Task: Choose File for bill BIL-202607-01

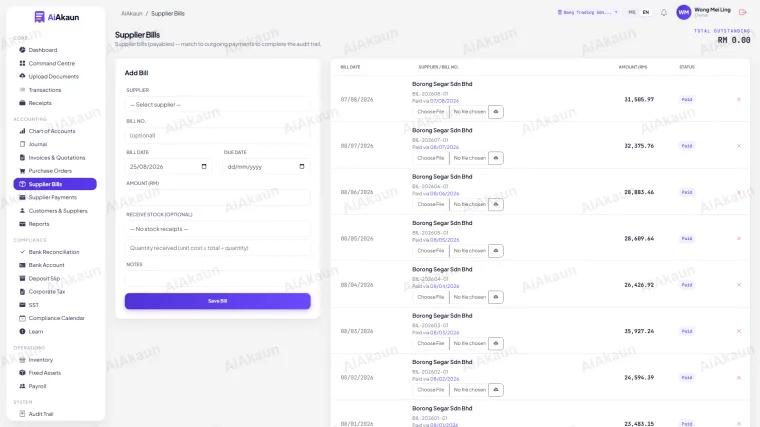Action: click(430, 158)
